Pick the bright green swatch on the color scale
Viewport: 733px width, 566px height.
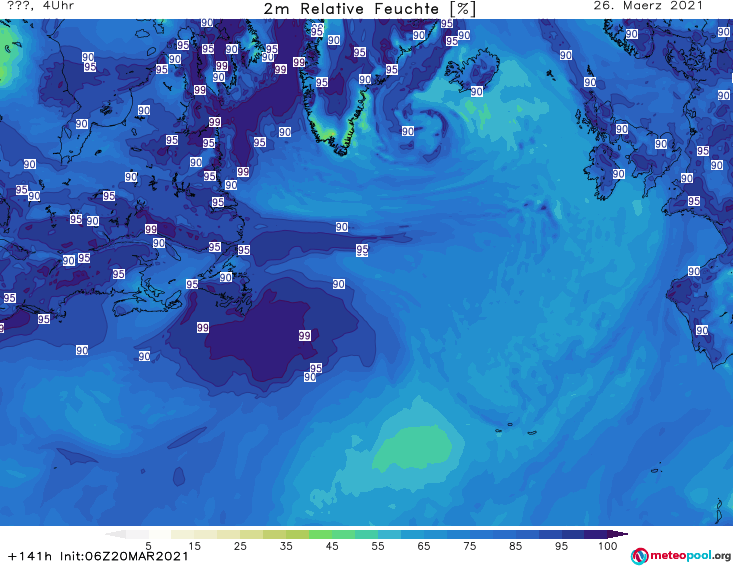pos(320,534)
